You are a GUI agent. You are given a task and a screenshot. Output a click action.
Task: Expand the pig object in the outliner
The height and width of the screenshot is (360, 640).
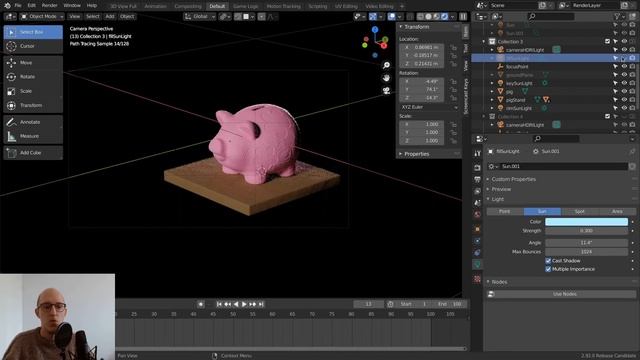tap(492, 91)
